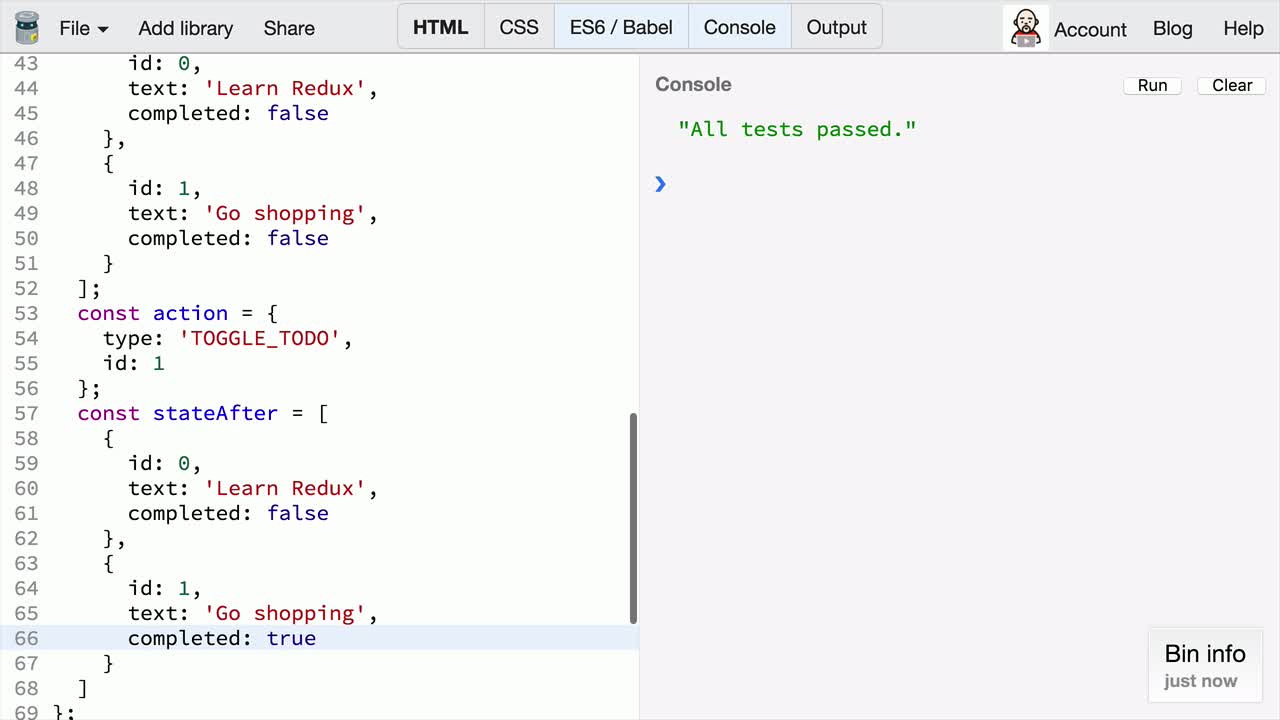This screenshot has width=1280, height=720.
Task: Open the File dropdown menu
Action: (x=84, y=28)
